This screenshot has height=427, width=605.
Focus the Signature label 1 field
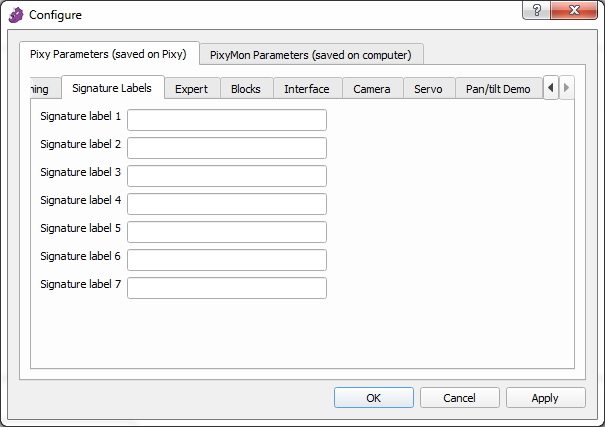tap(227, 120)
